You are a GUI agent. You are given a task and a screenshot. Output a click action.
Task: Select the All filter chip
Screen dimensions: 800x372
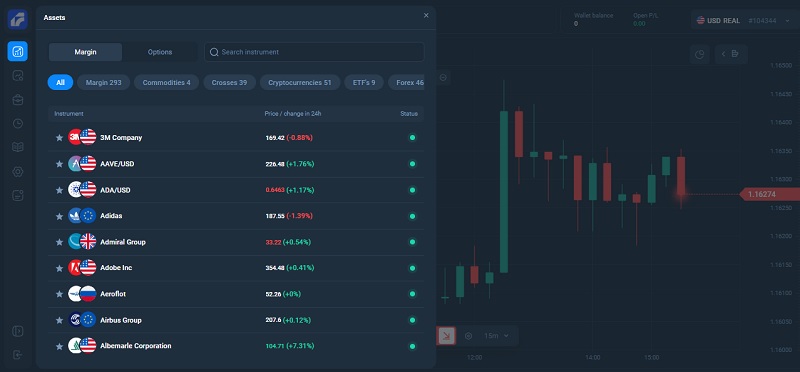pos(60,82)
